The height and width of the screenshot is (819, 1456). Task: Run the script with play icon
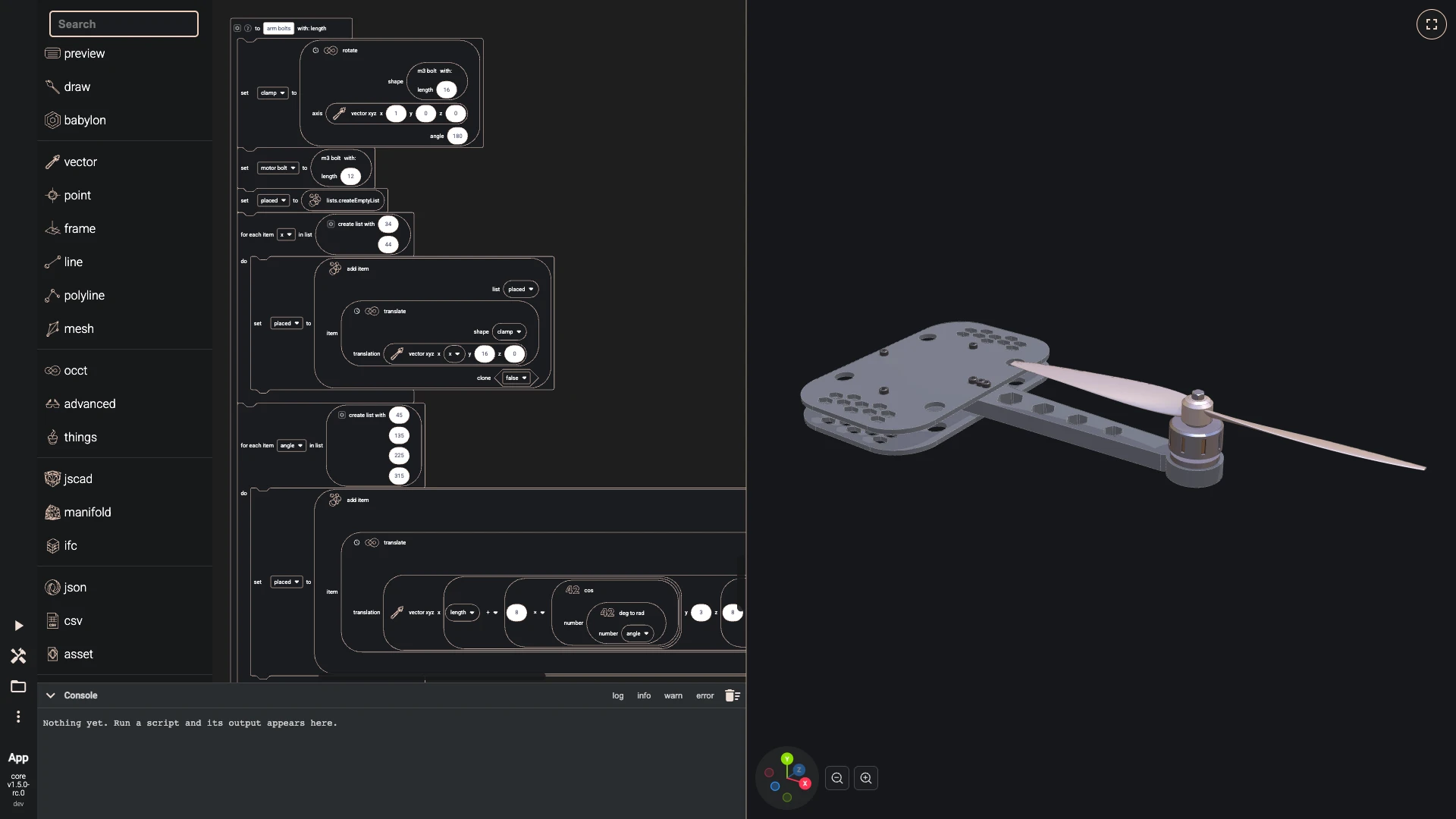point(18,626)
